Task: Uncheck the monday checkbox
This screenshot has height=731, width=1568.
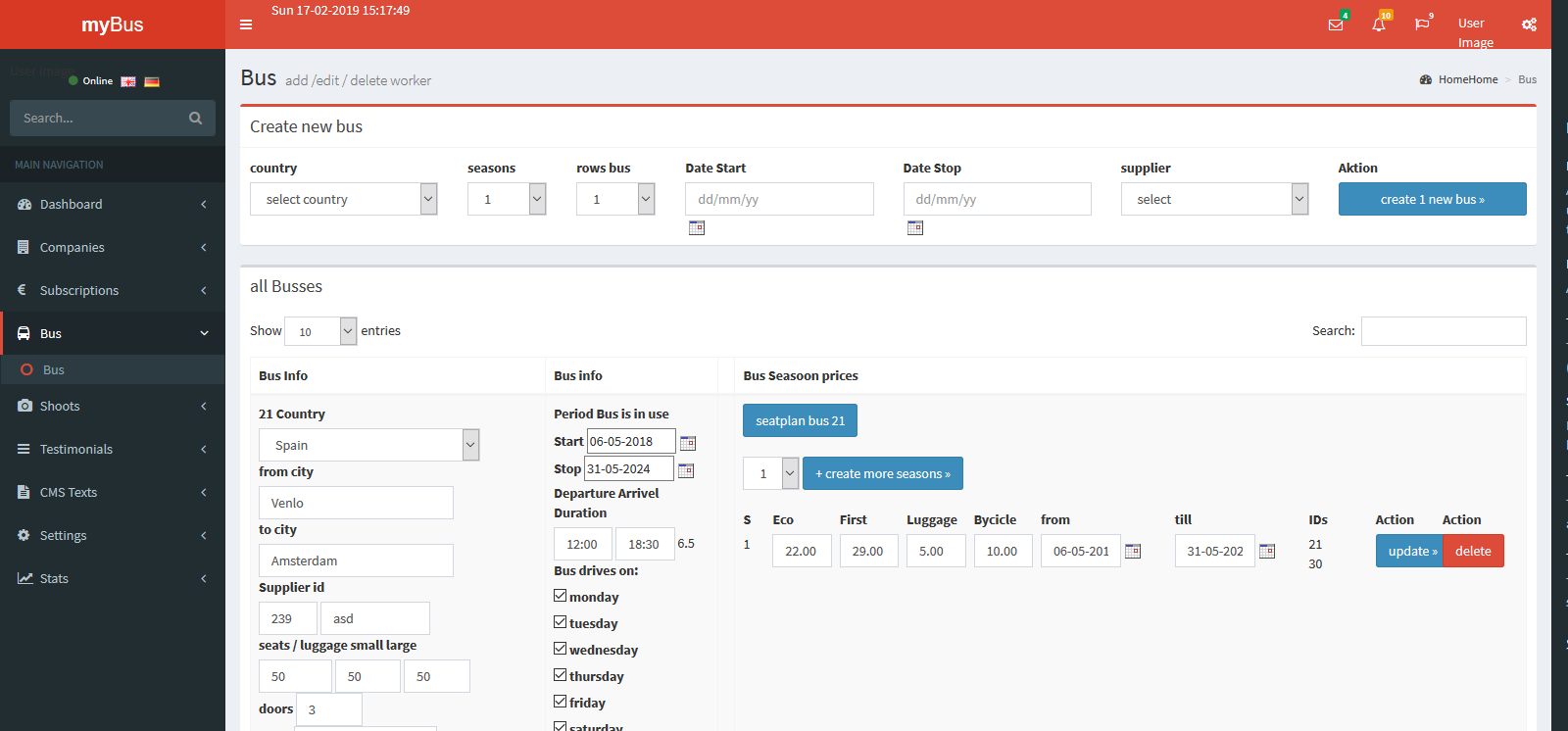Action: click(561, 596)
